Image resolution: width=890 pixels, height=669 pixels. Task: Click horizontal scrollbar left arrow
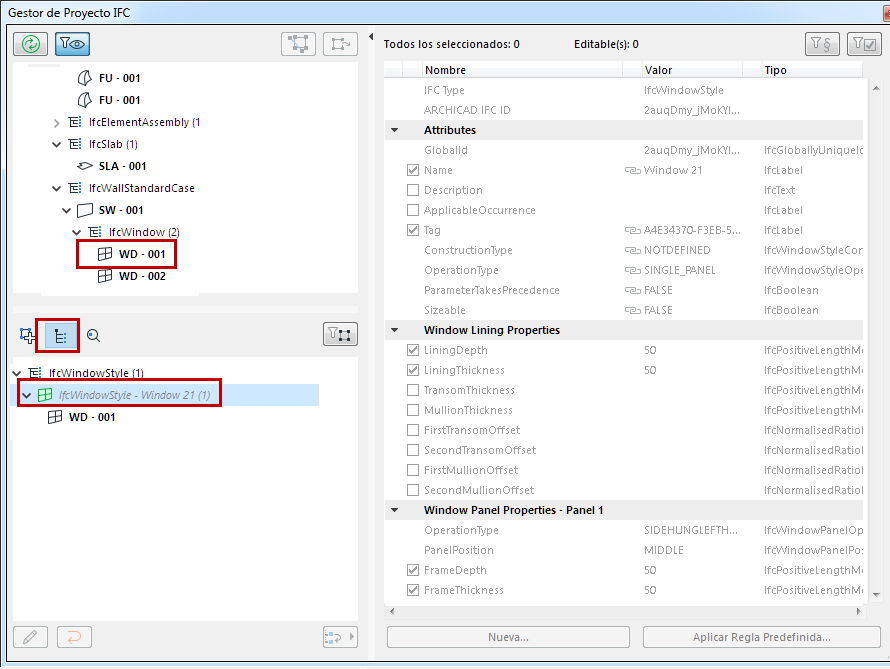392,612
